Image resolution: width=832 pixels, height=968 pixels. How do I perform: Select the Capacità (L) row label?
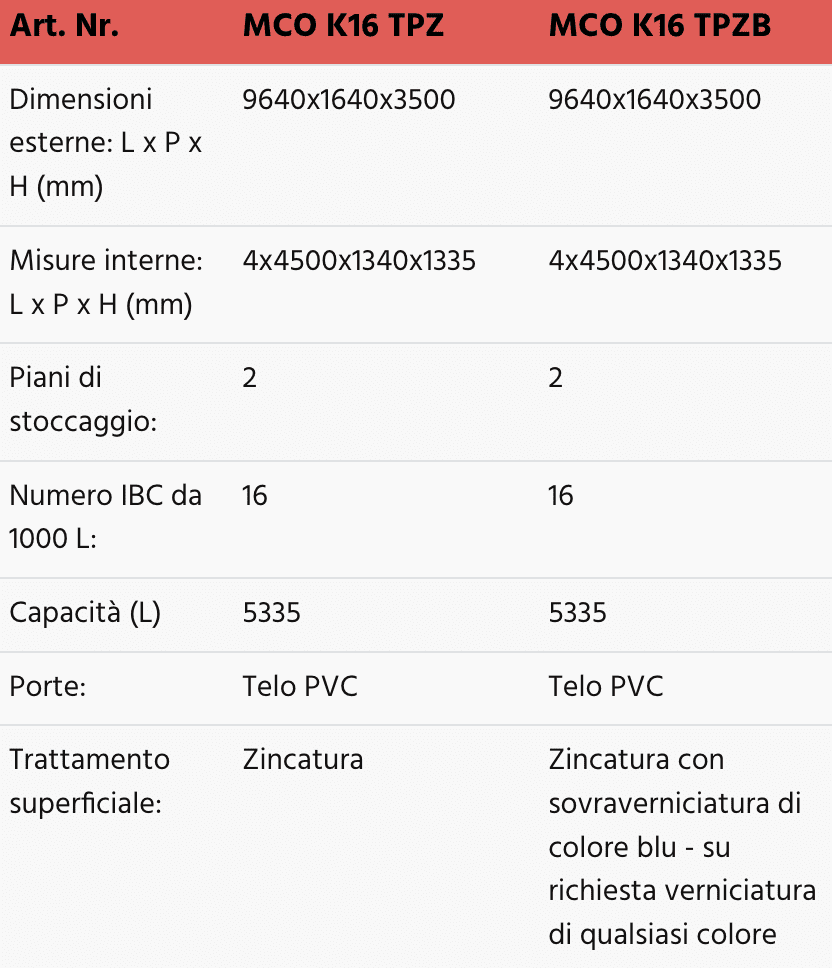(85, 613)
